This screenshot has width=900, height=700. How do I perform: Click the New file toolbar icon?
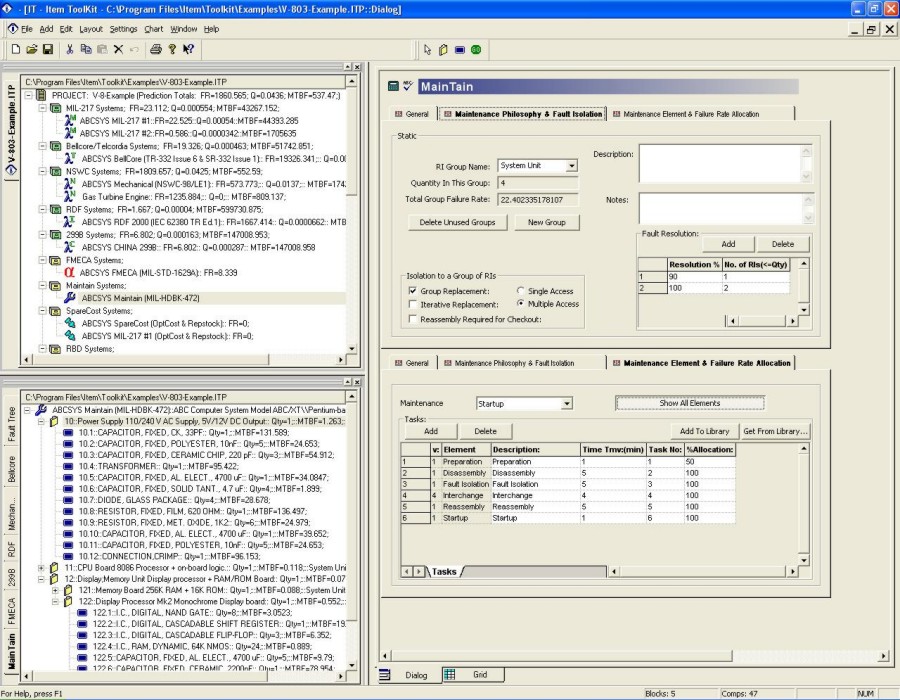tap(15, 49)
